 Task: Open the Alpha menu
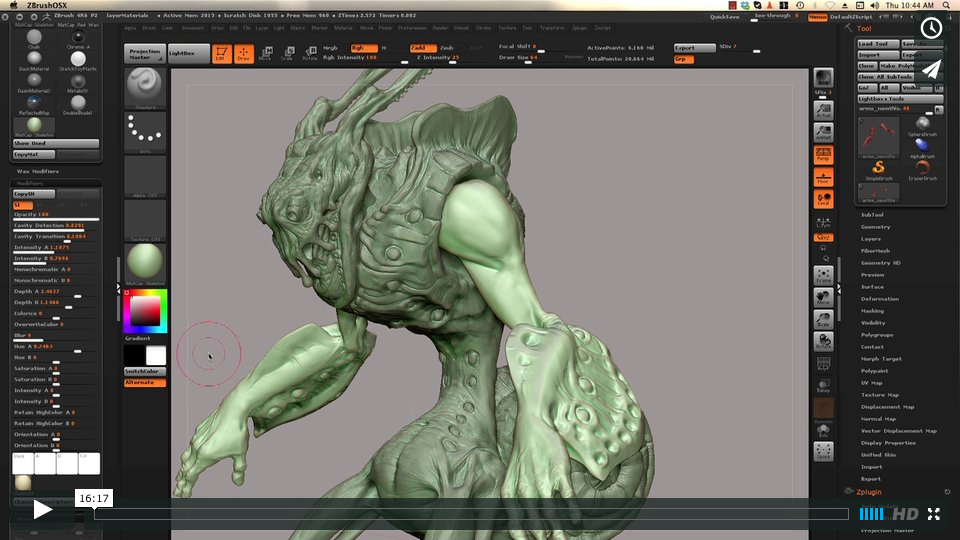(130, 28)
